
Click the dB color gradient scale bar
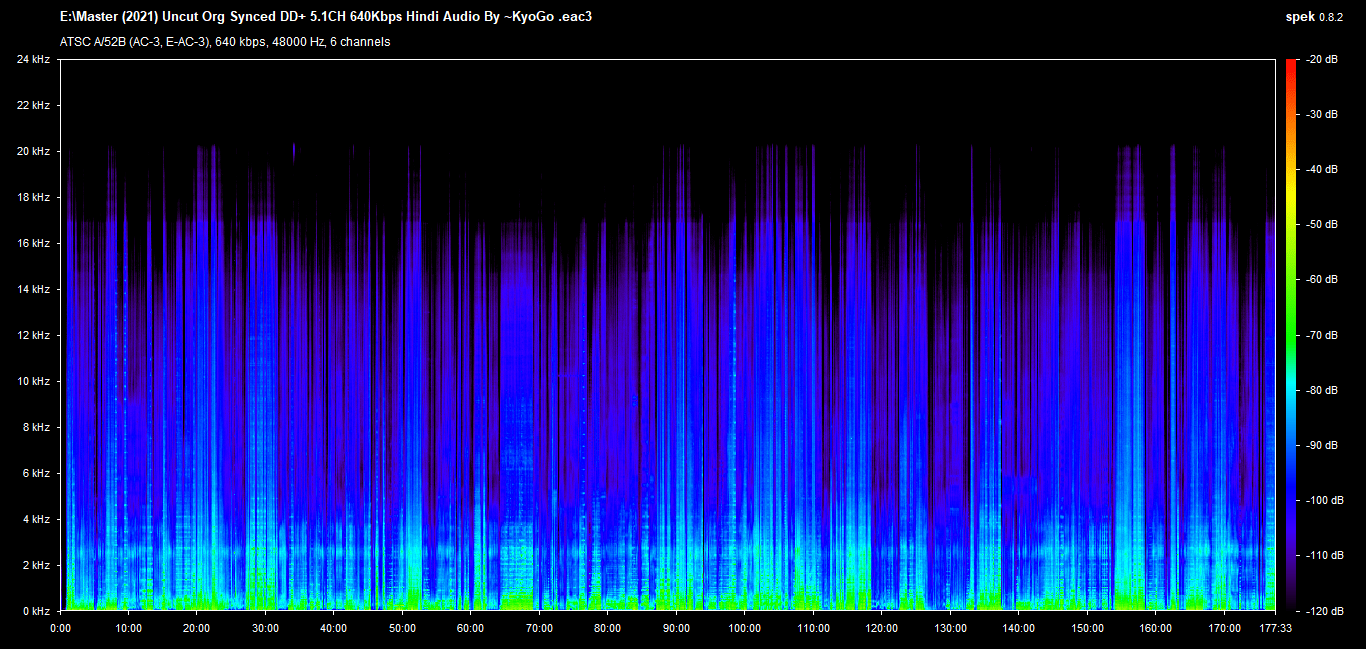pyautogui.click(x=1291, y=335)
